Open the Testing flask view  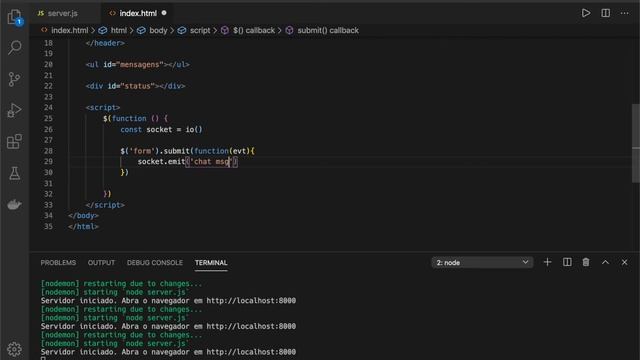click(15, 173)
